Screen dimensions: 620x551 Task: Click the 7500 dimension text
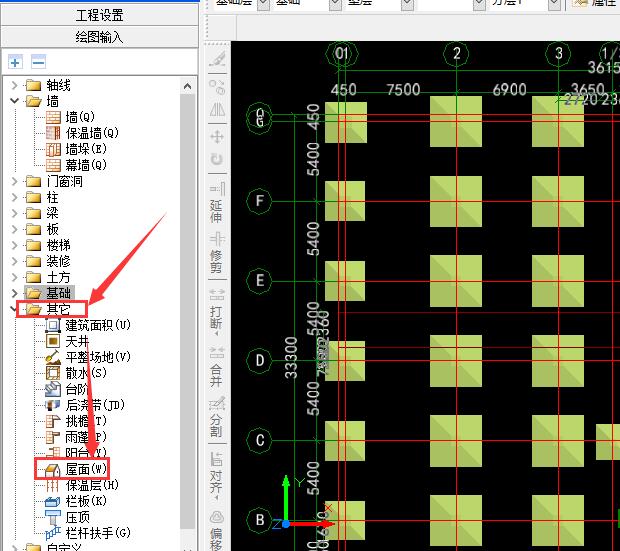pos(403,89)
